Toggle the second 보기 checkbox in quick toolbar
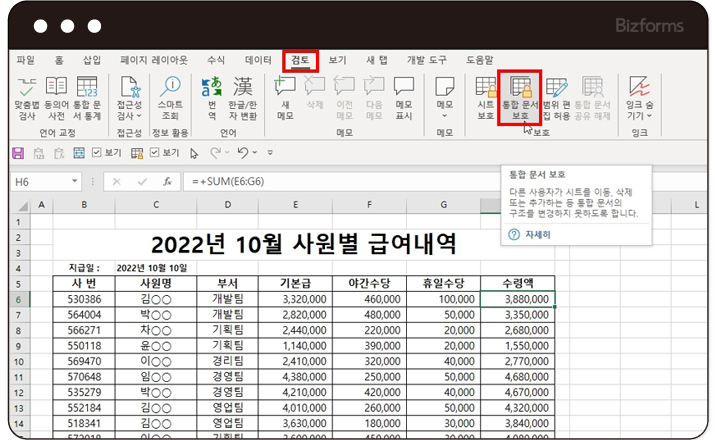The width and height of the screenshot is (715, 440). (152, 153)
